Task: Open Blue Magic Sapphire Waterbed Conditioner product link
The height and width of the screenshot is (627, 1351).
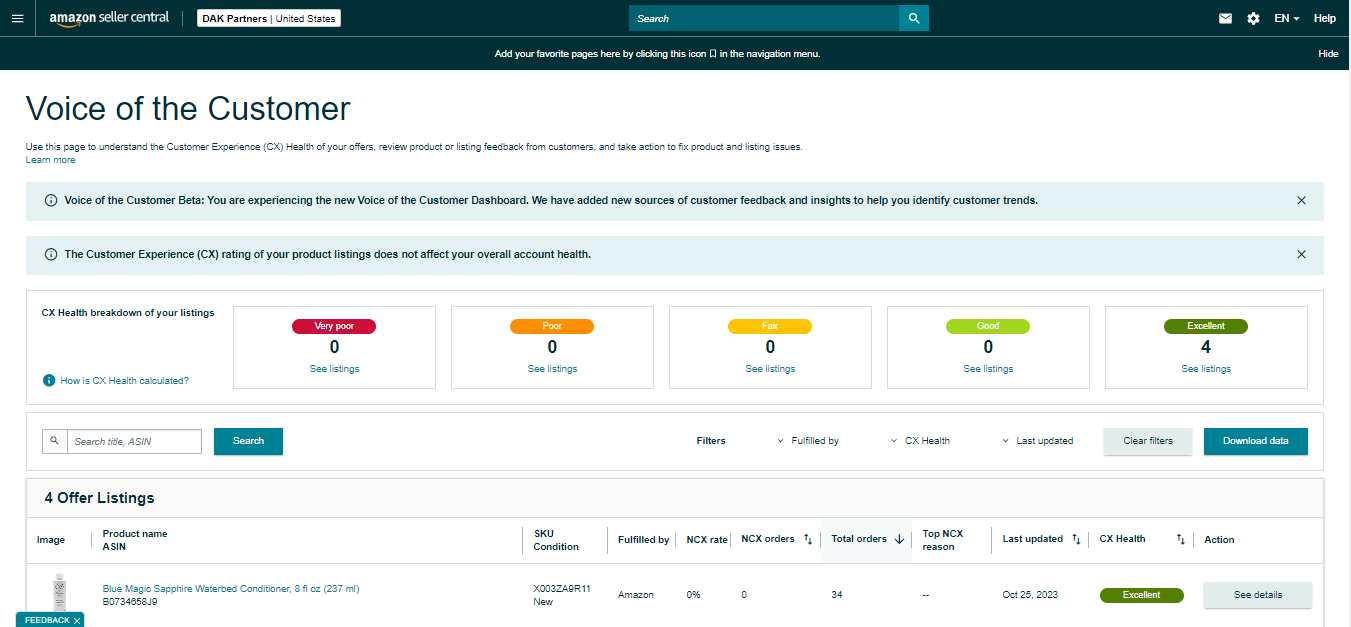Action: click(x=231, y=589)
